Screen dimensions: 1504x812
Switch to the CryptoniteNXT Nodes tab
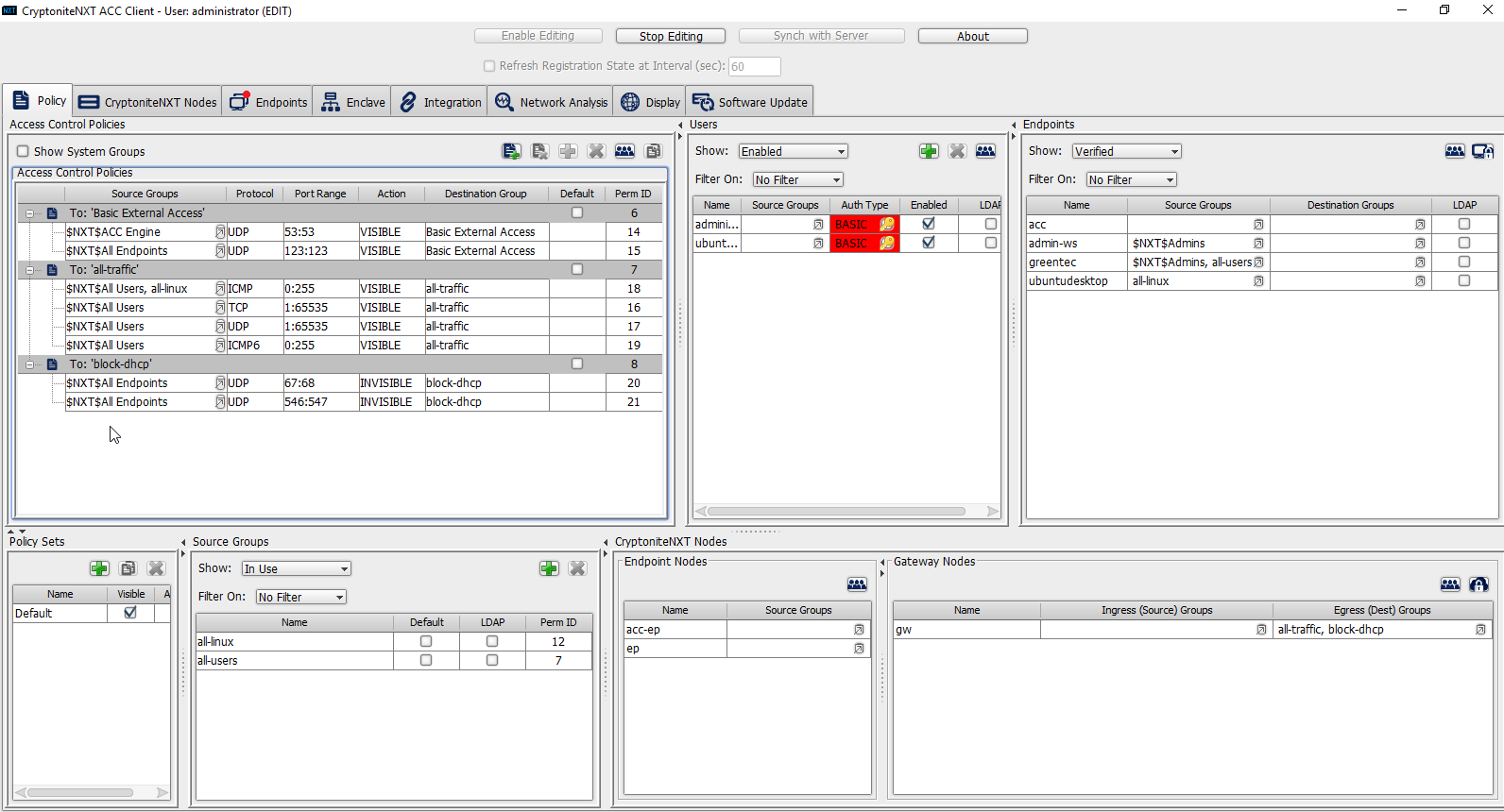pyautogui.click(x=147, y=102)
